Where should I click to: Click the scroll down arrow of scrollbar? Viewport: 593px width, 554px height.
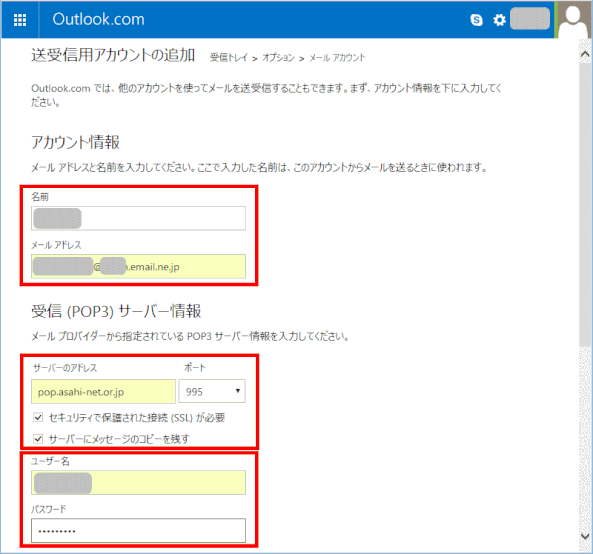pos(585,536)
